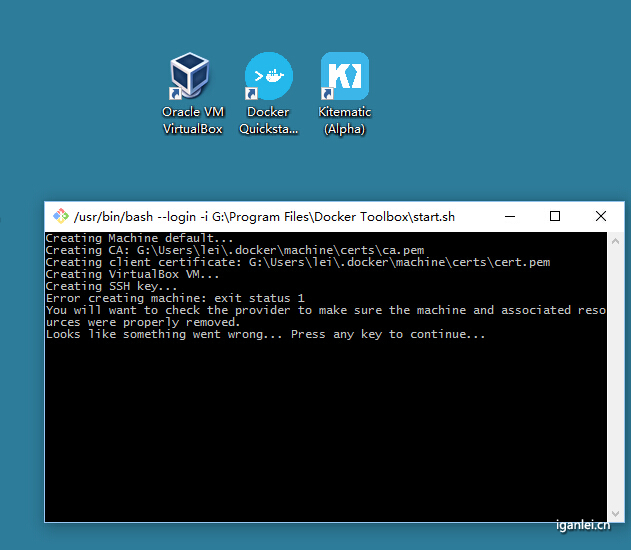Open the Kitematic (Alpha) desktop icon

344,94
